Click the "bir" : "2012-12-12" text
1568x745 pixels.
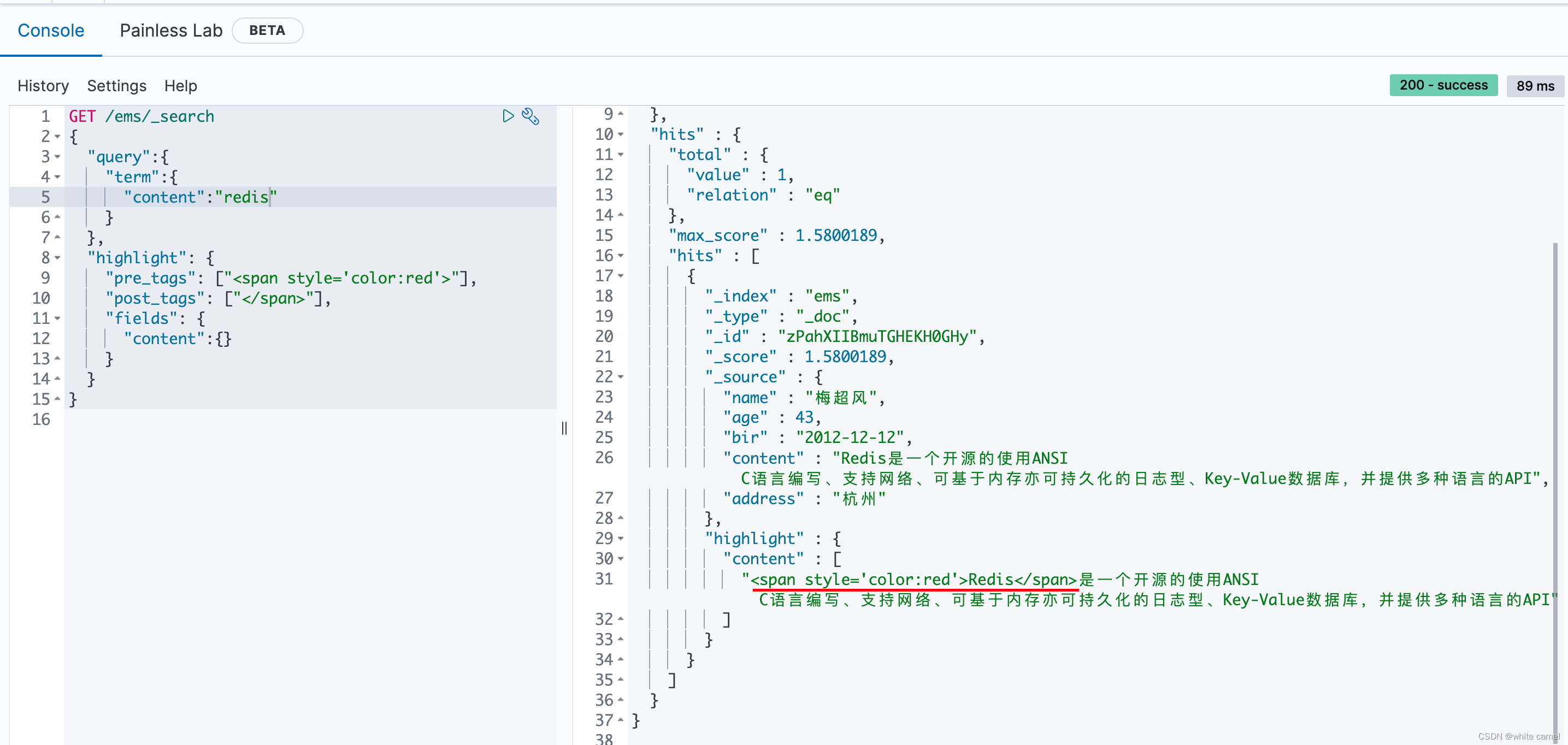point(817,437)
